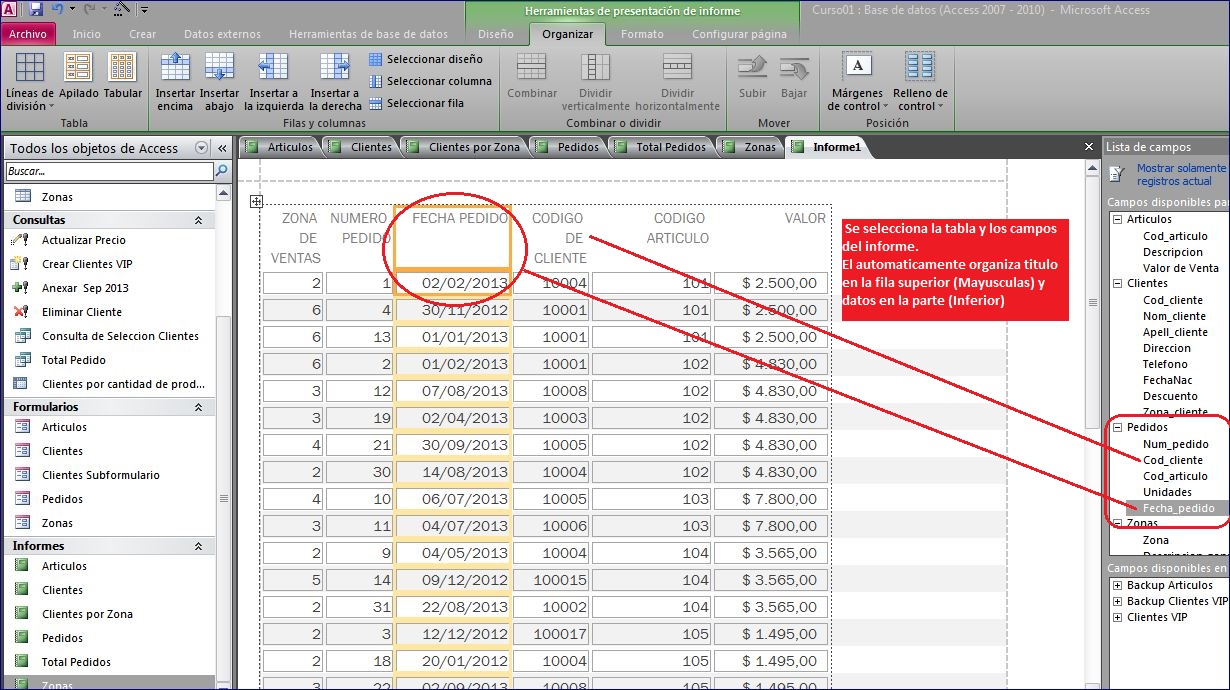Collapse the Consultas group
Image resolution: width=1230 pixels, height=690 pixels.
tap(198, 220)
